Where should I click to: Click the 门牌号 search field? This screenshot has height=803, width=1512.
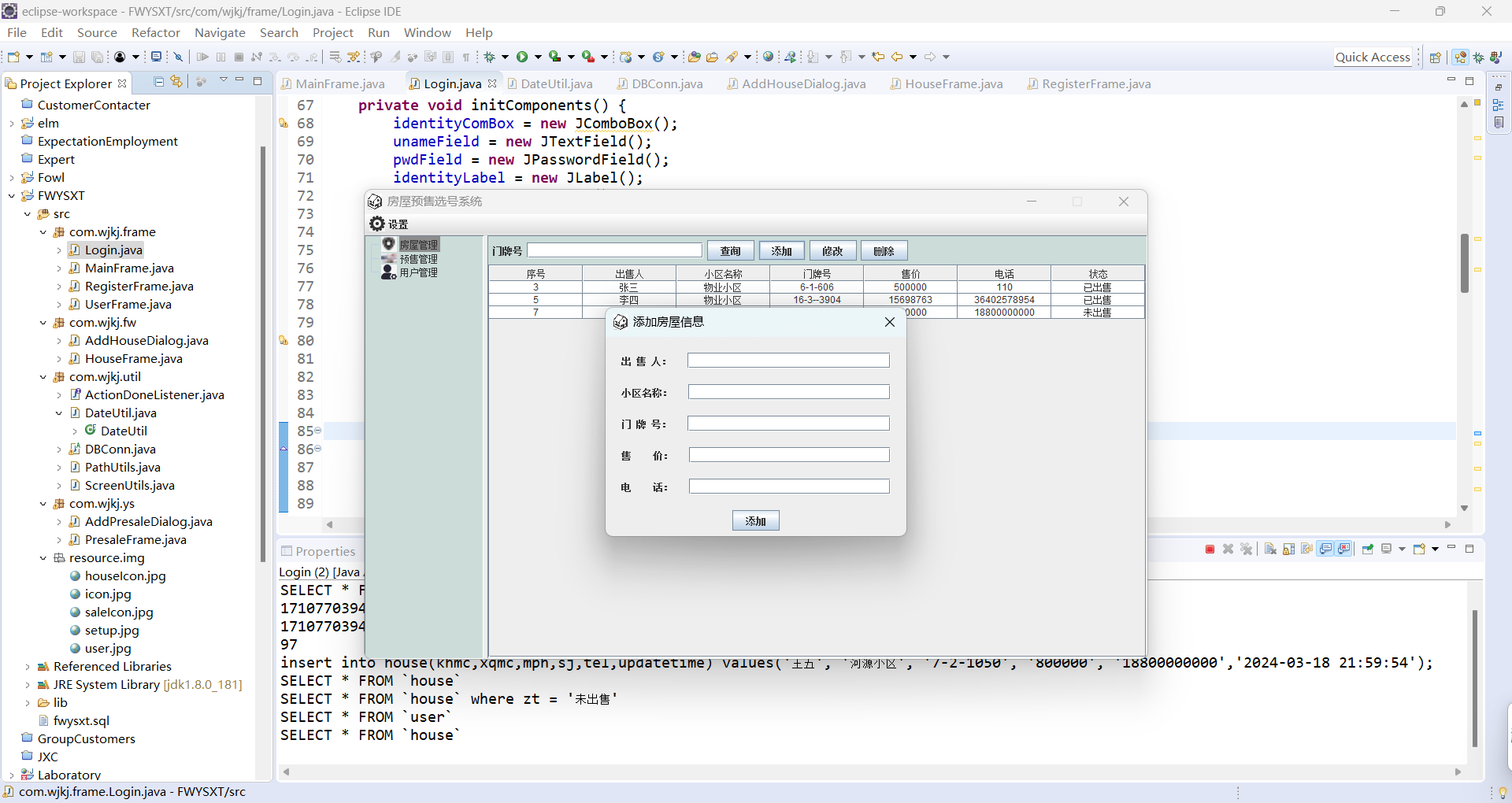(x=614, y=250)
